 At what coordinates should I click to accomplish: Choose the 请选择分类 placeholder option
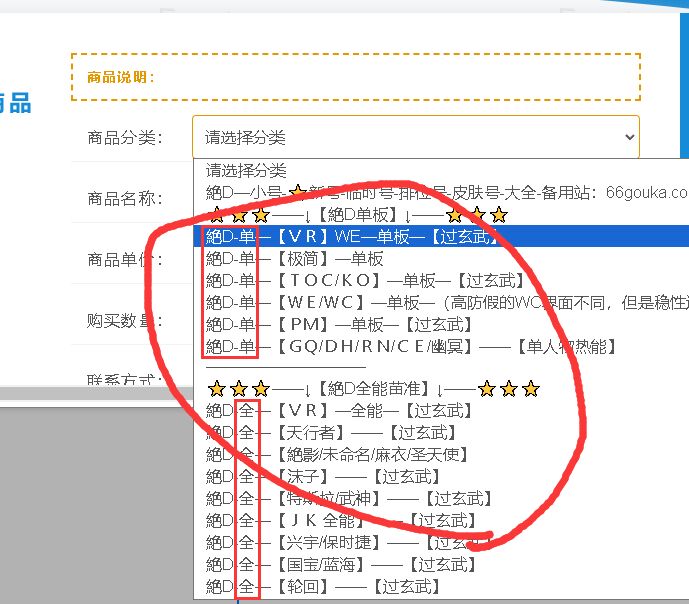(x=441, y=170)
